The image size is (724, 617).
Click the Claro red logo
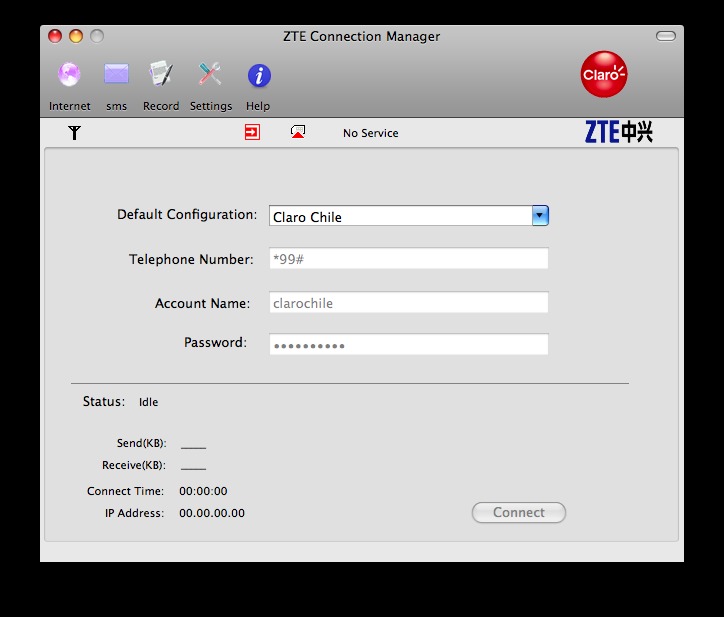(603, 74)
